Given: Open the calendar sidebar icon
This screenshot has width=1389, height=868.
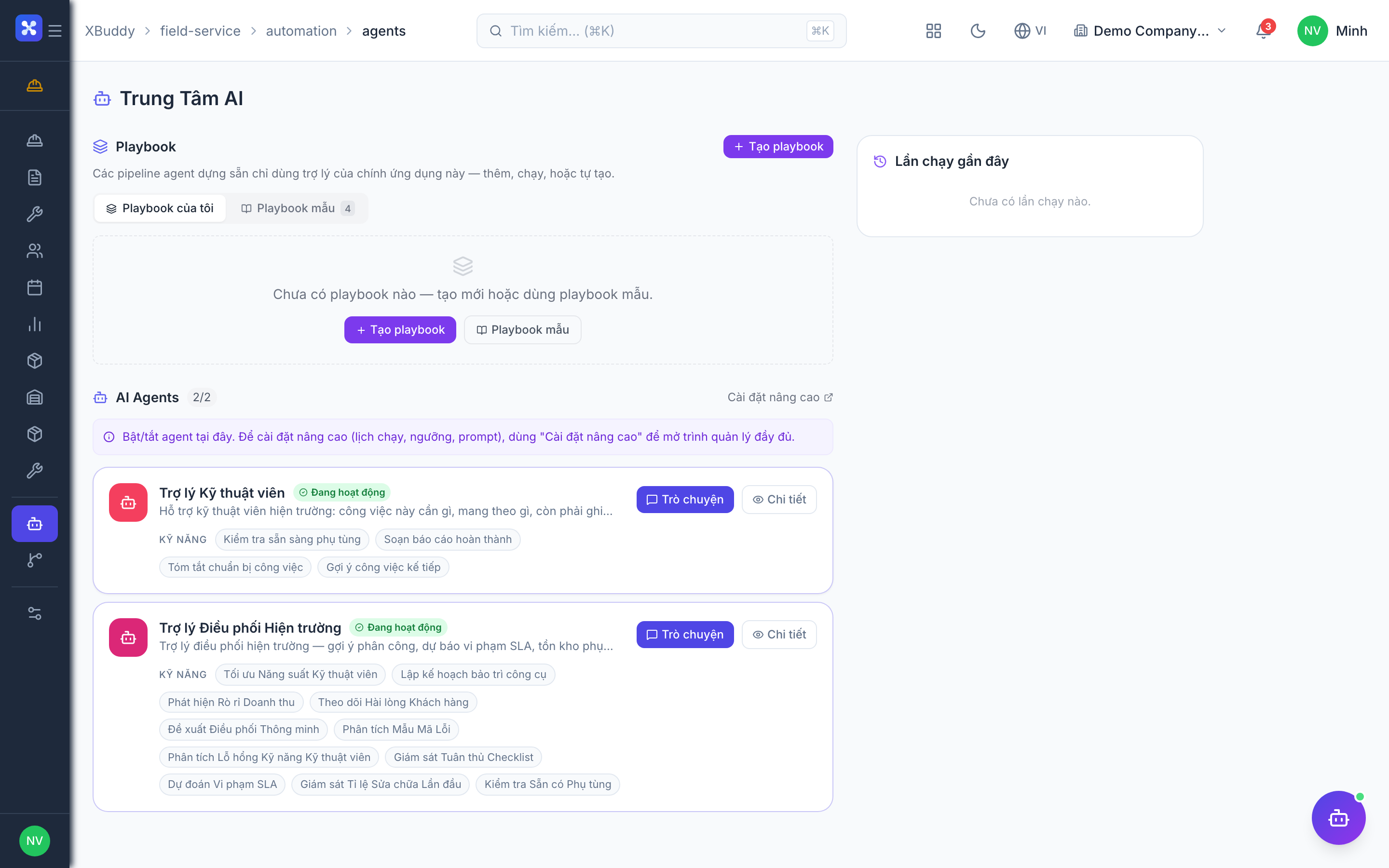Looking at the screenshot, I should pyautogui.click(x=34, y=287).
